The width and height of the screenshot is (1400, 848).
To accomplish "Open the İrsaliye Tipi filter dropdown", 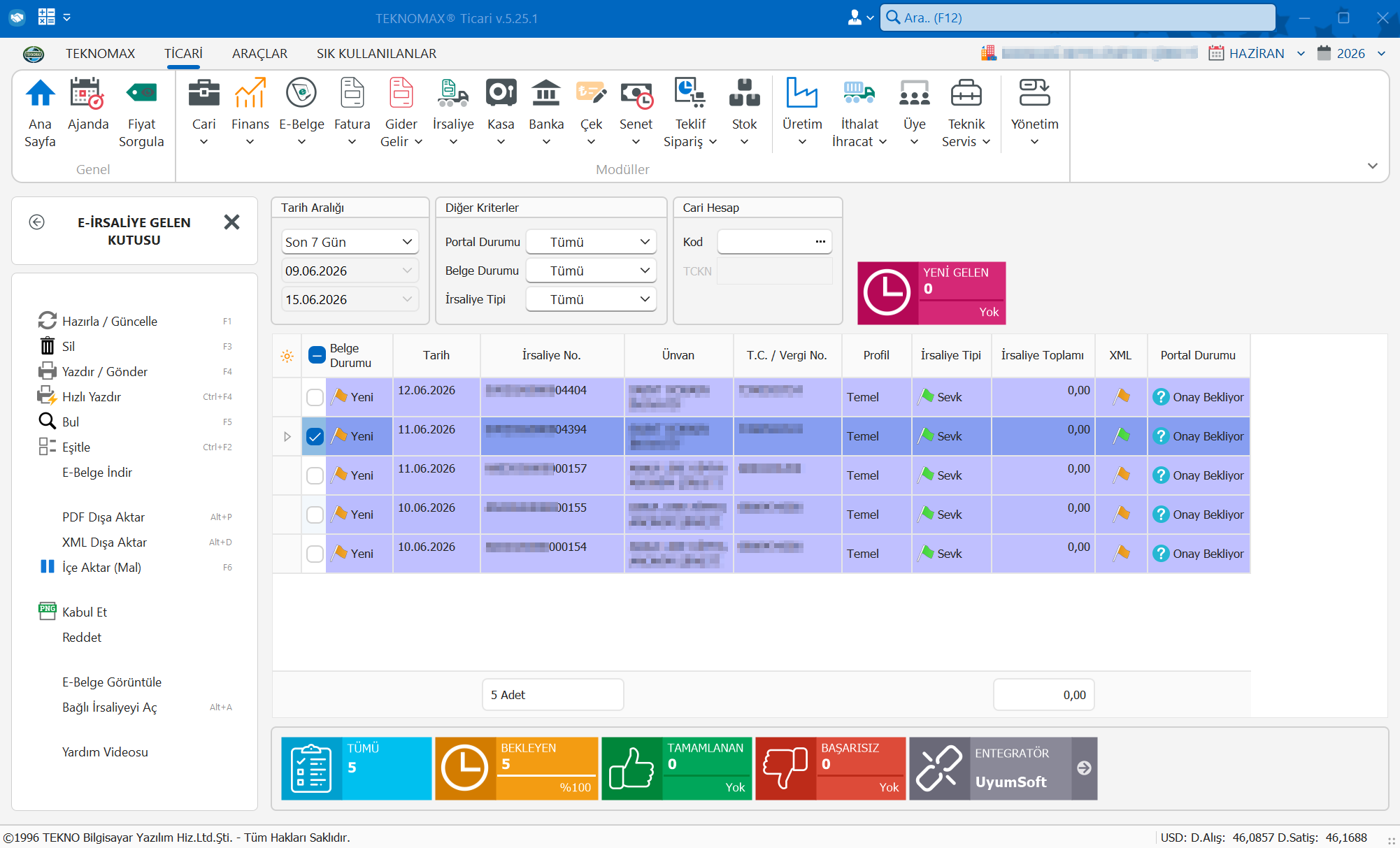I will point(592,299).
